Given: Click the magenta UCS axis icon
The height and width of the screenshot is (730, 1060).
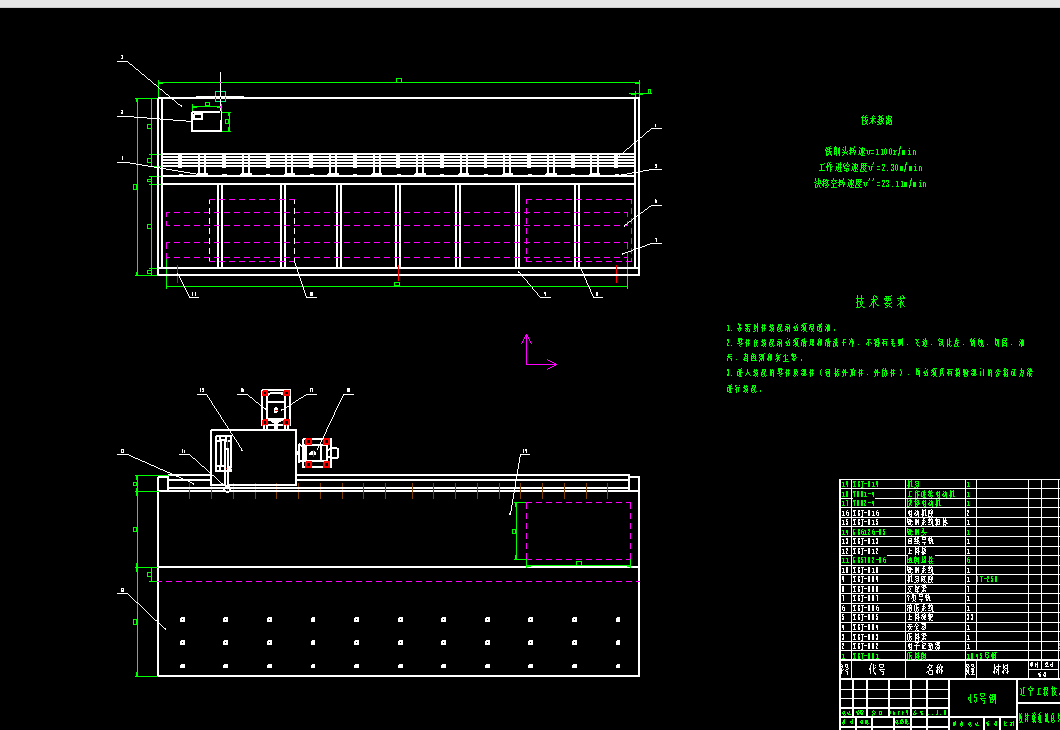Looking at the screenshot, I should pos(541,351).
